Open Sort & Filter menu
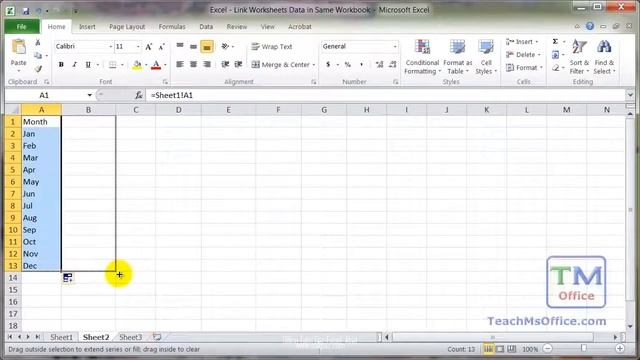 point(579,57)
